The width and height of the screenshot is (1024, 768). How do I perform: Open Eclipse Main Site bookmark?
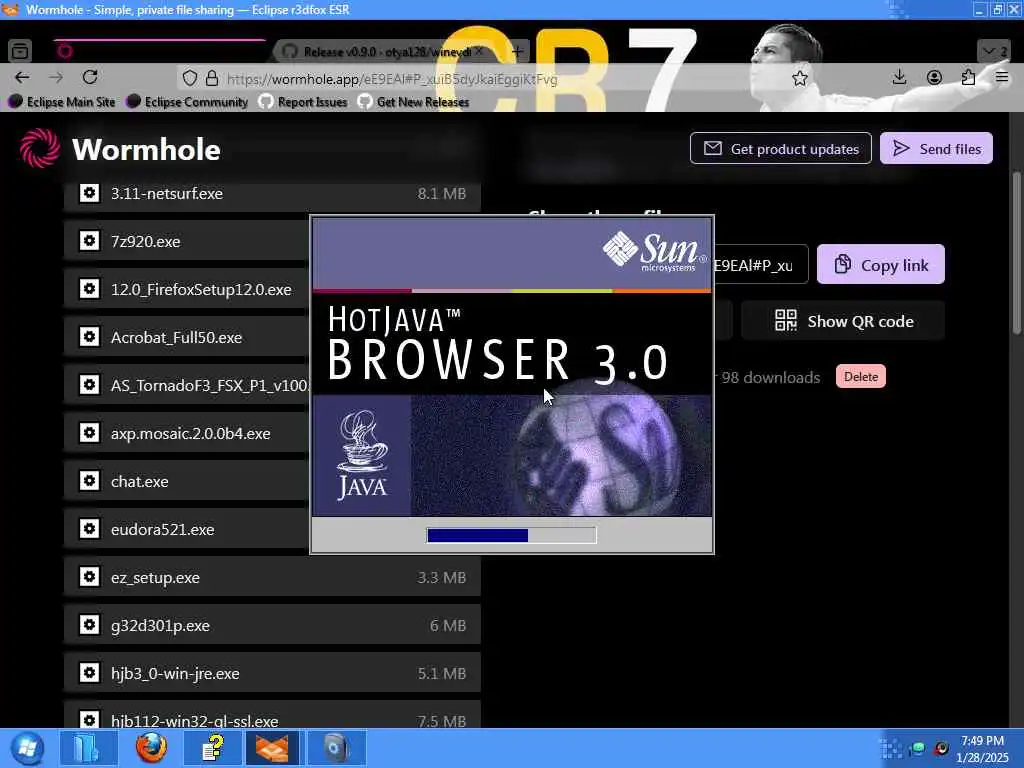click(x=62, y=102)
